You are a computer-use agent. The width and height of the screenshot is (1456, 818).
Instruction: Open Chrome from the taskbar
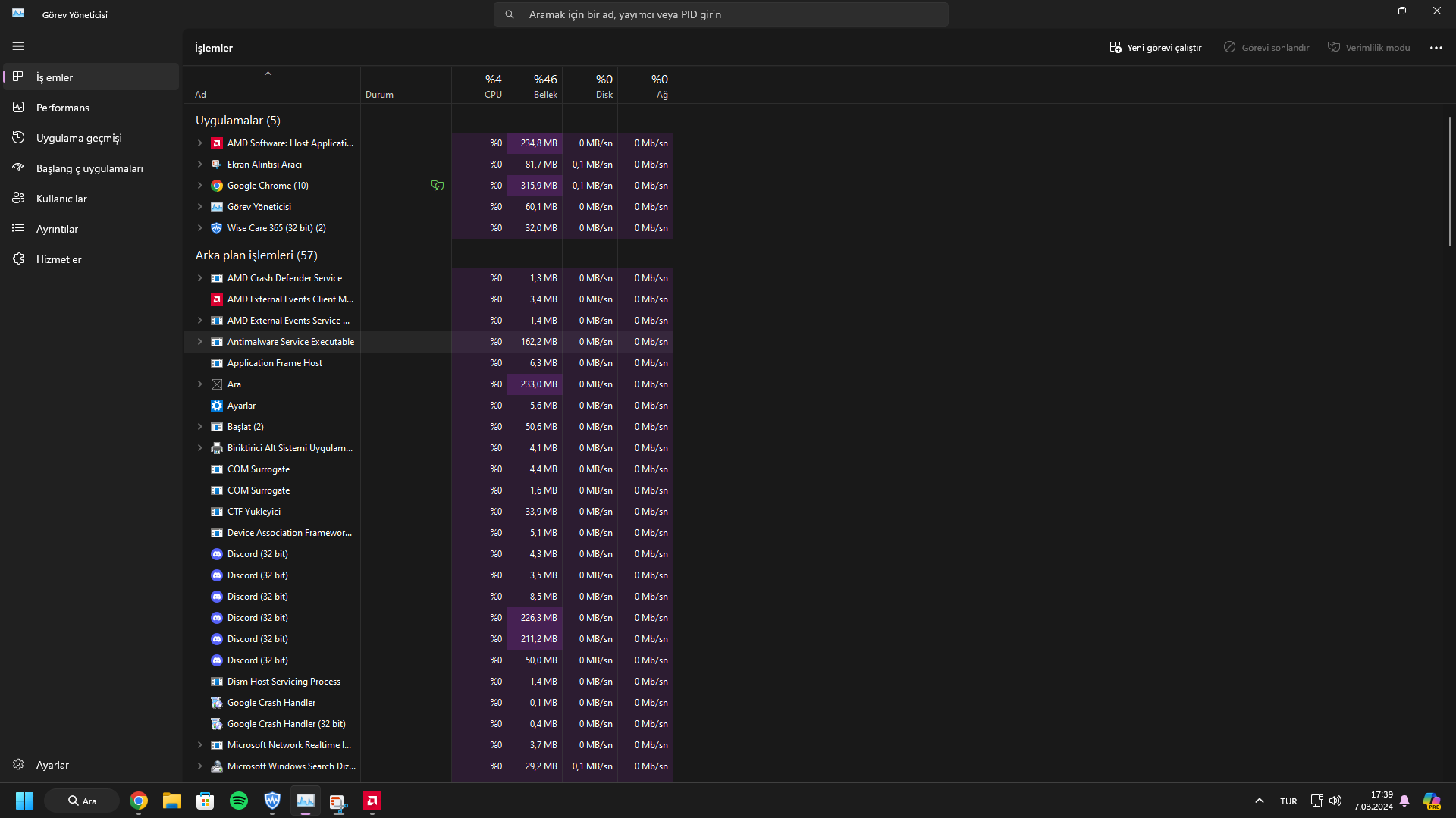point(139,801)
